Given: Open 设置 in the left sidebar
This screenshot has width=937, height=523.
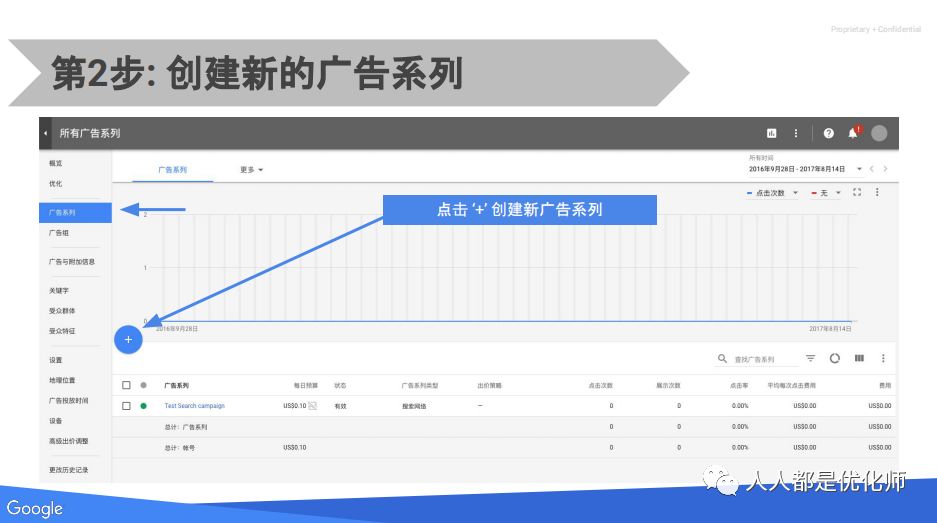Looking at the screenshot, I should [56, 360].
